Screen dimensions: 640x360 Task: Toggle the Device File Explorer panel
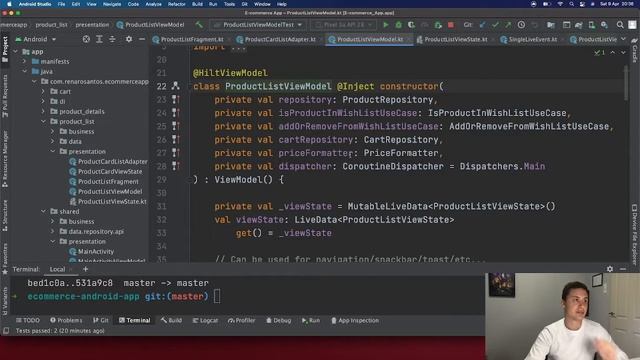pos(635,234)
